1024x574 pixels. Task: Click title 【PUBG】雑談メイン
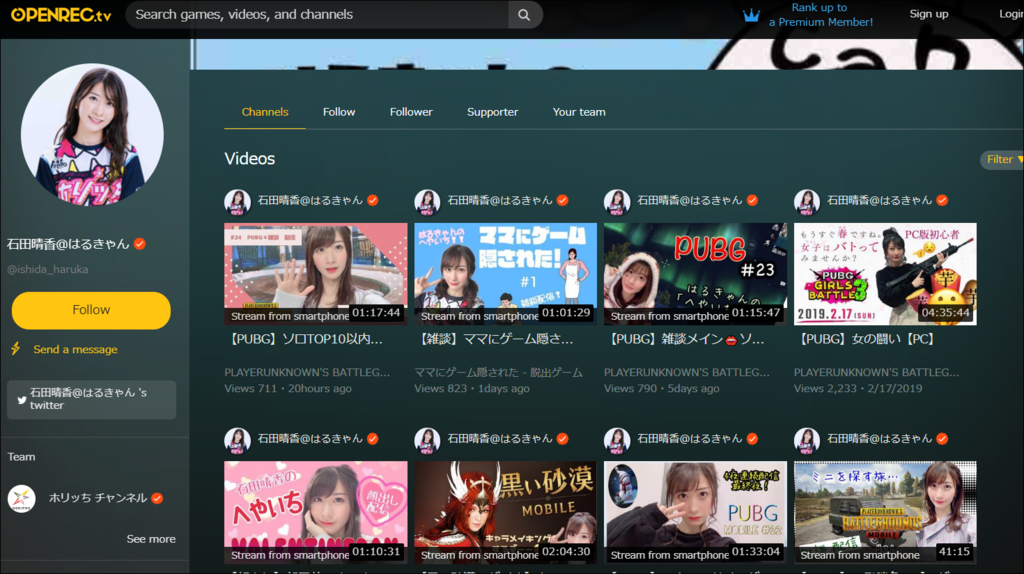click(x=685, y=340)
